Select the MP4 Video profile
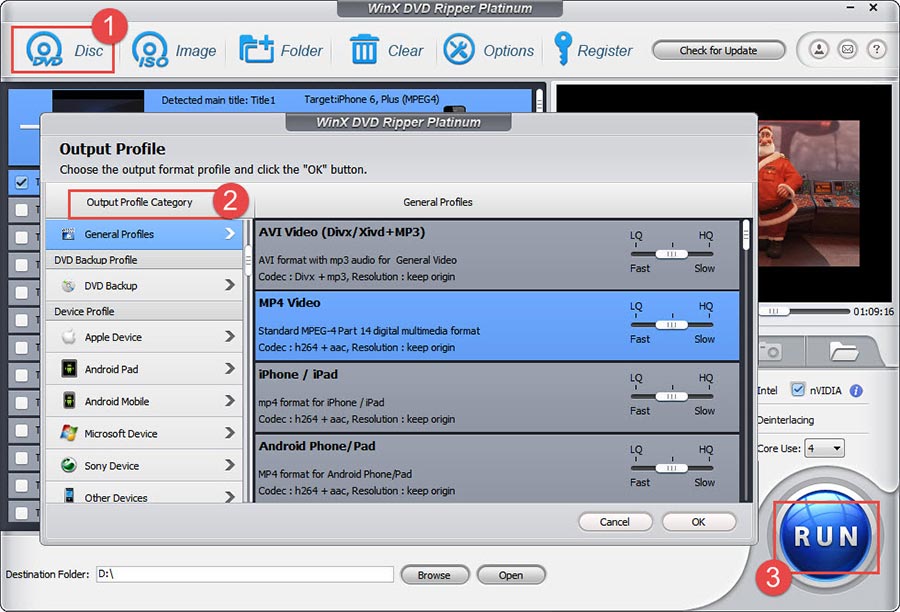 point(497,326)
